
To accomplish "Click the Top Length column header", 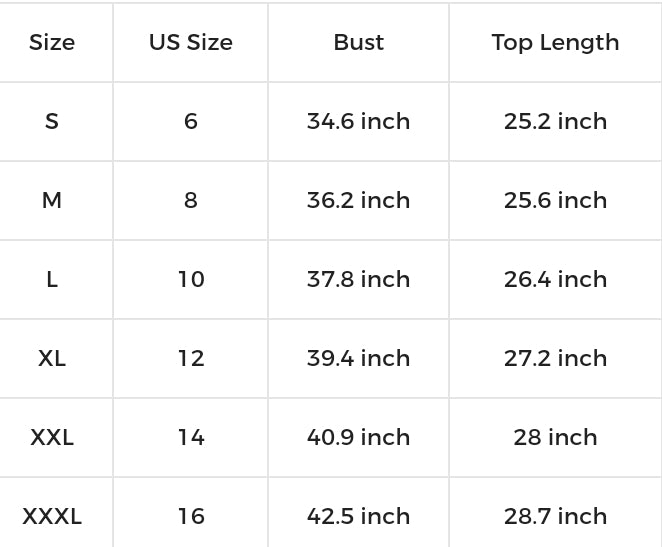I will (x=555, y=42).
